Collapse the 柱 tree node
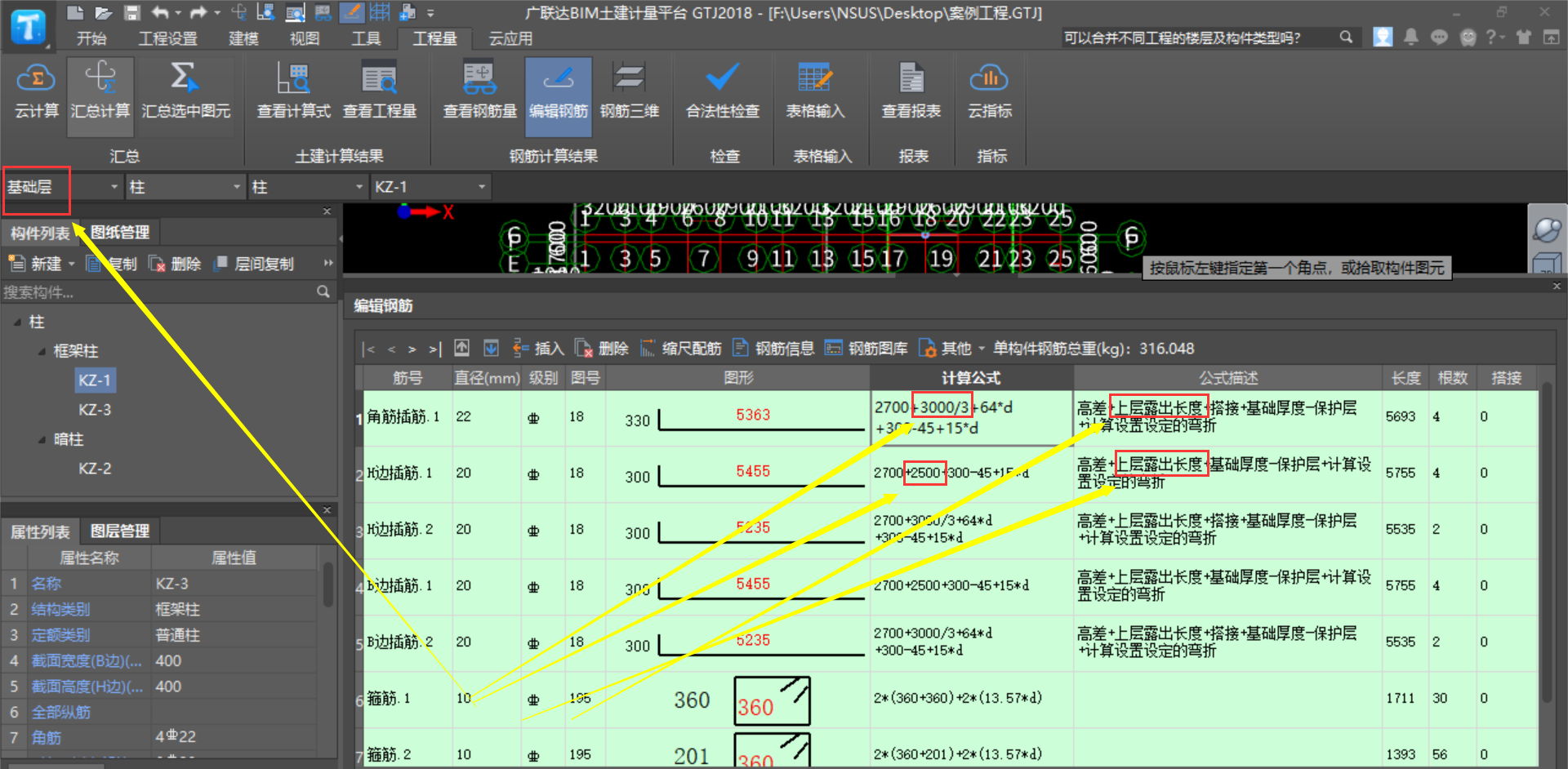Screen dimensions: 1568x769 (17, 322)
